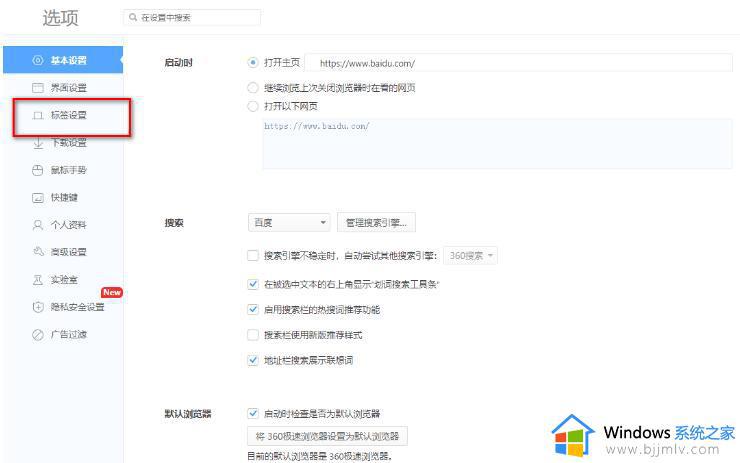Go to 实验室 section

click(63, 279)
